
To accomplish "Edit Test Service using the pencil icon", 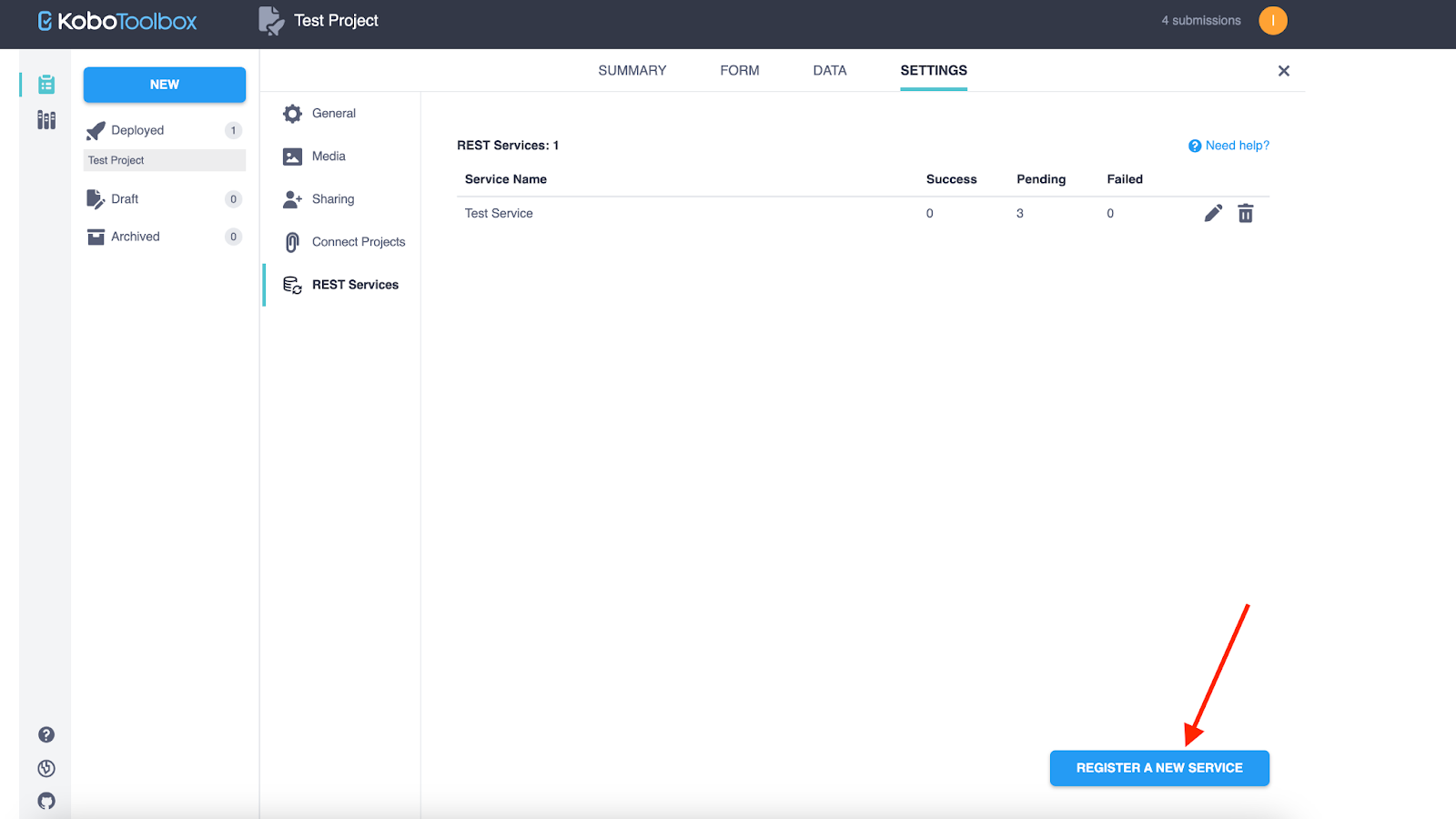I will 1212,213.
